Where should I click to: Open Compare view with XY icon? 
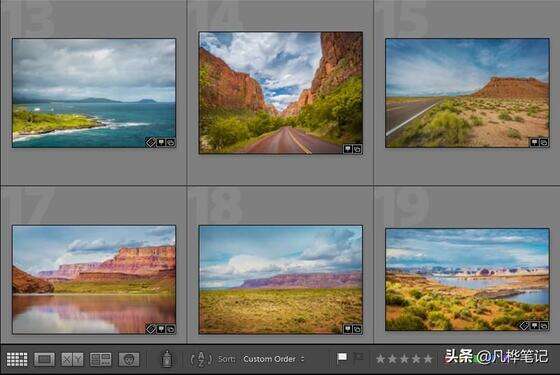tap(72, 359)
